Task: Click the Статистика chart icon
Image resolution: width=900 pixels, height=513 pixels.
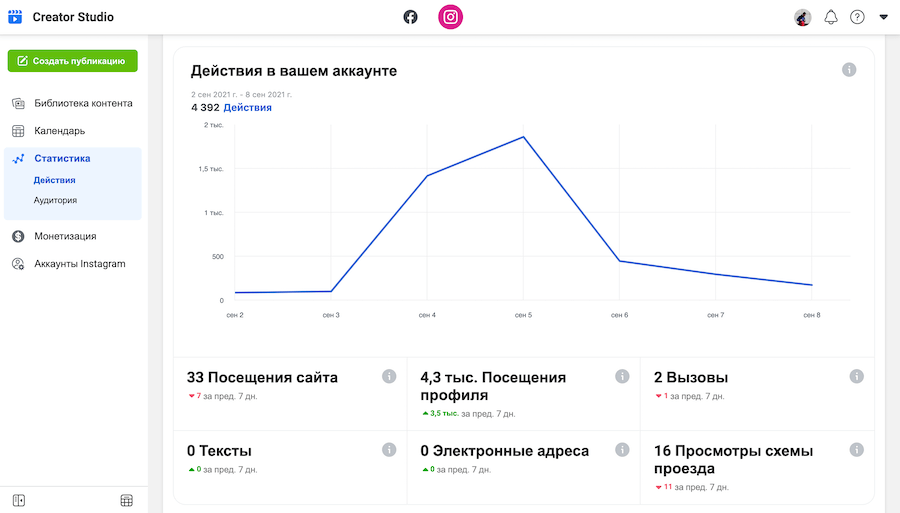Action: pos(18,158)
